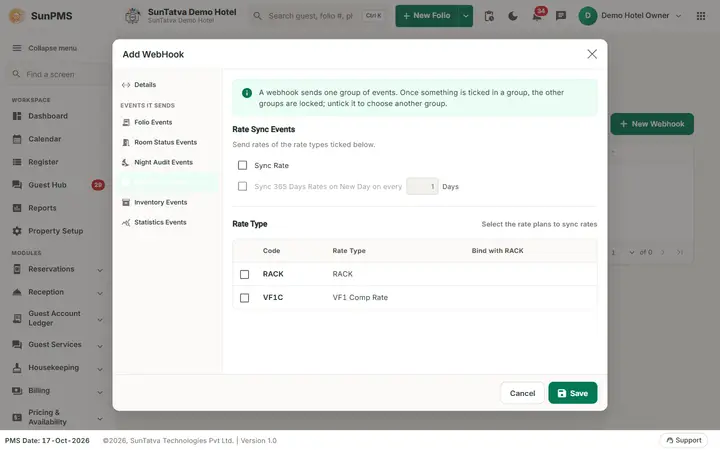Click the 'PMS Date: 17-Oct-2026' status text
The image size is (720, 450).
47,440
